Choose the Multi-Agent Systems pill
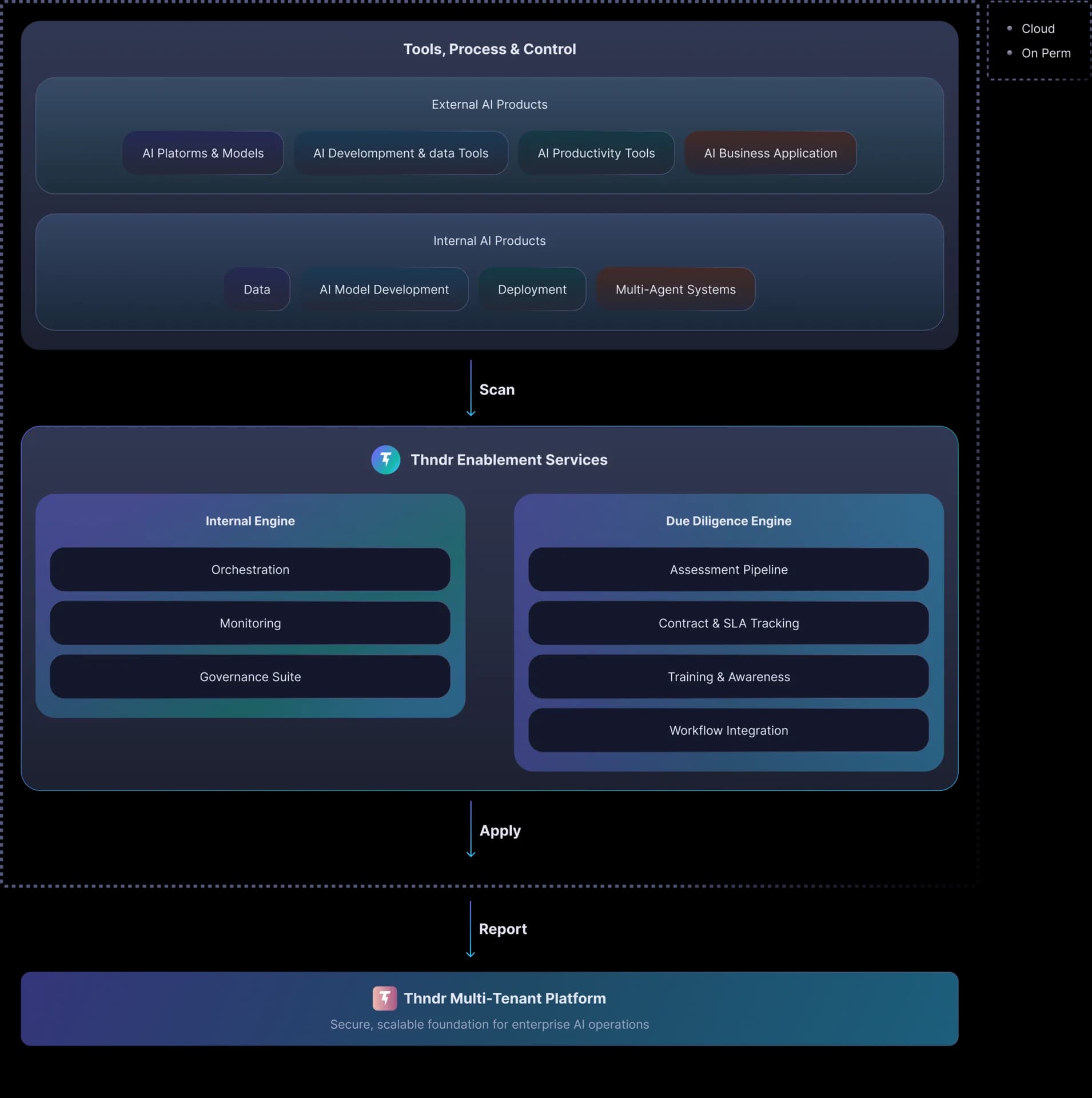 tap(676, 289)
